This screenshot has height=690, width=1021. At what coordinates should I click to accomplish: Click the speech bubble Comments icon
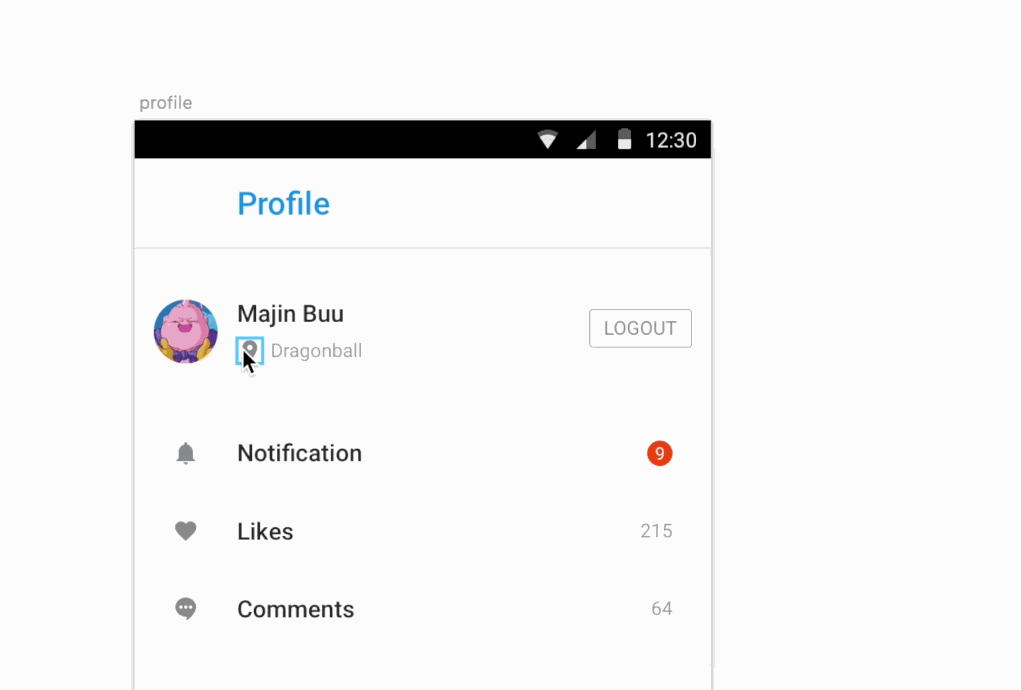click(x=186, y=608)
